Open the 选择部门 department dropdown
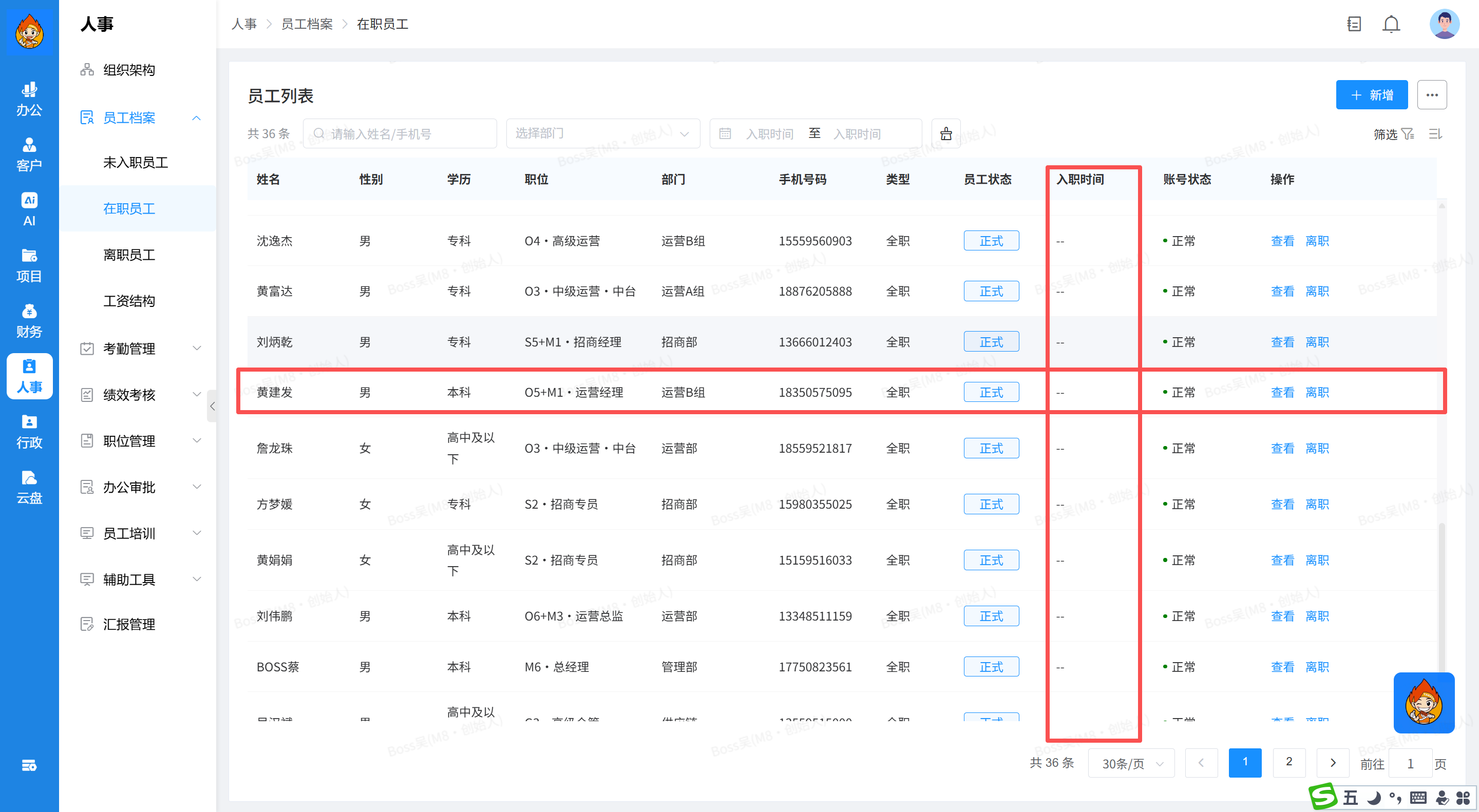The image size is (1479, 812). click(602, 133)
